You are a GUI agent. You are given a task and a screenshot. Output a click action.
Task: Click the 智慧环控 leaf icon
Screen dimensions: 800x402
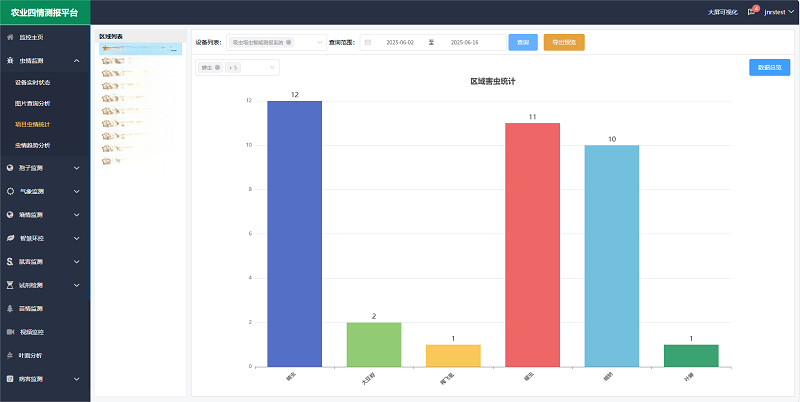tap(11, 238)
